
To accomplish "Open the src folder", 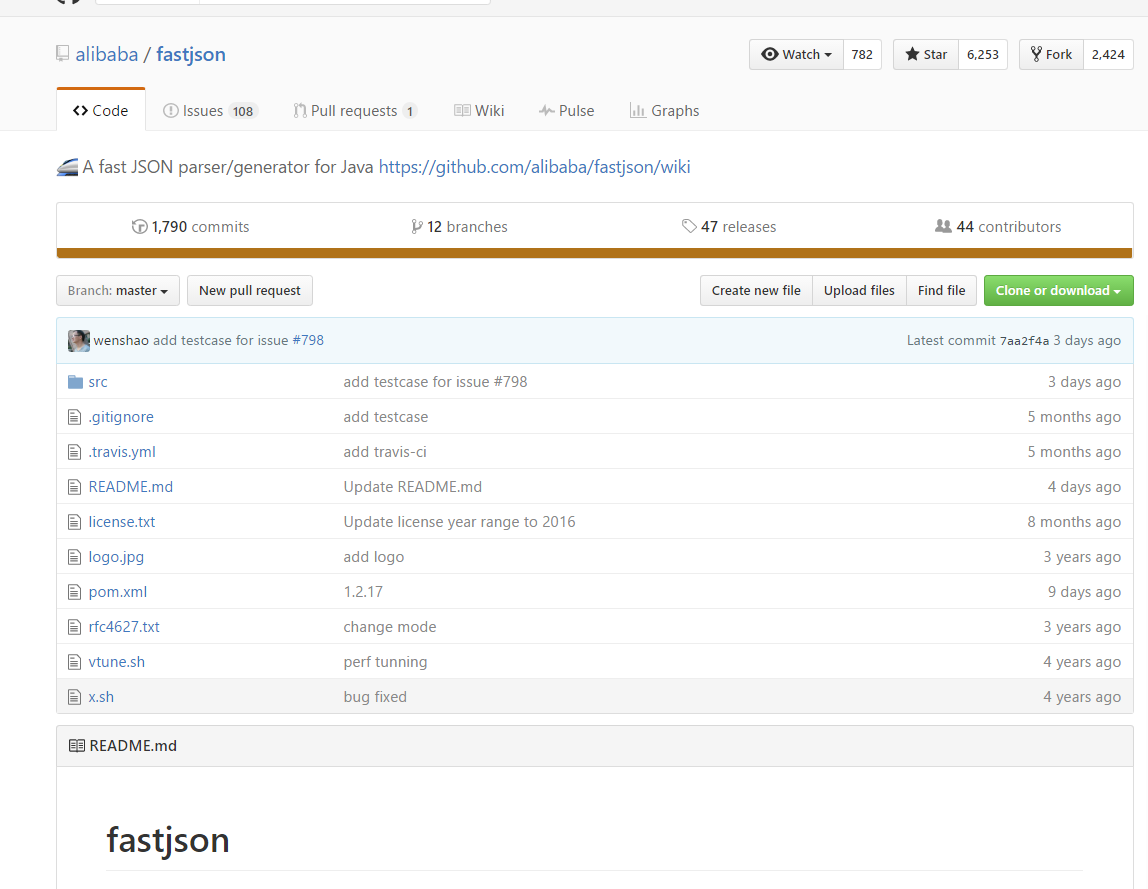I will (x=97, y=382).
